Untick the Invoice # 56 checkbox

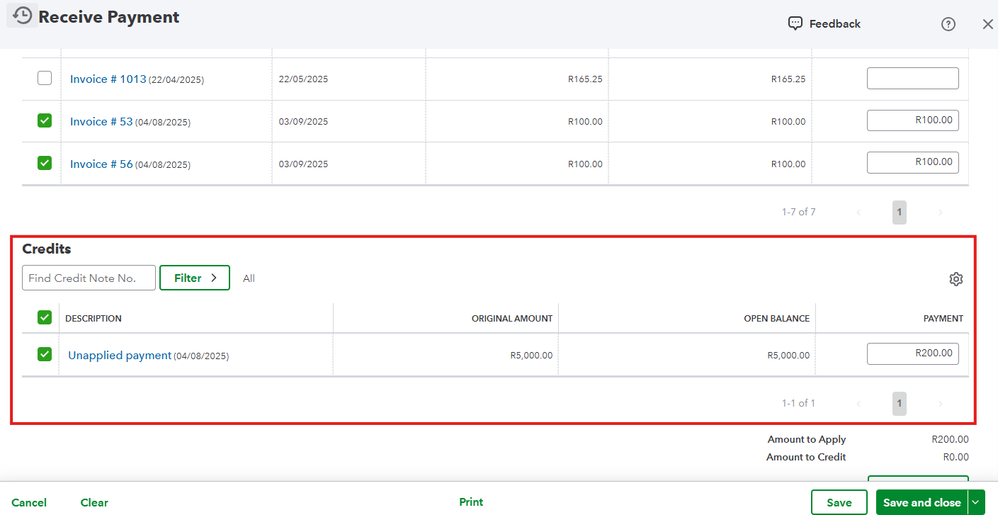tap(44, 163)
